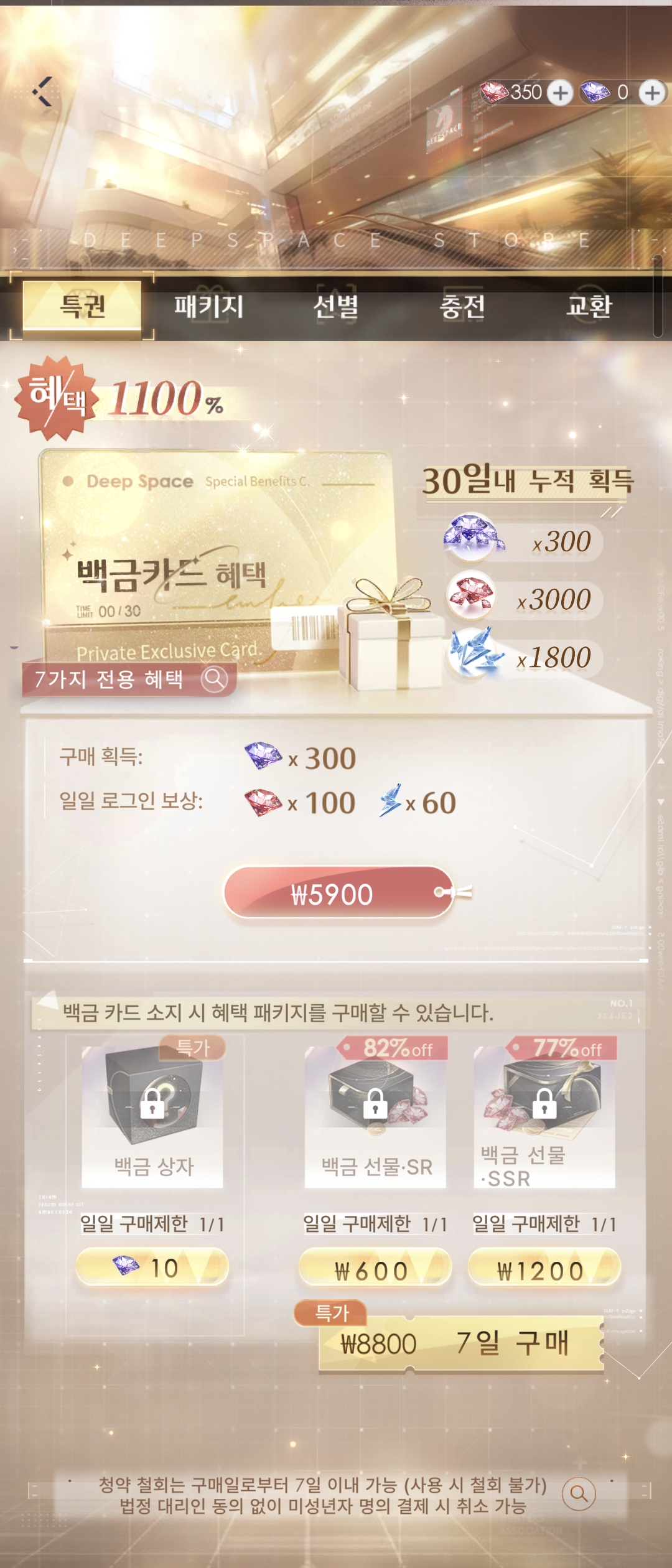Viewport: 672px width, 1568px height.
Task: Tap red diamond x3000 reward icon
Action: (x=471, y=595)
